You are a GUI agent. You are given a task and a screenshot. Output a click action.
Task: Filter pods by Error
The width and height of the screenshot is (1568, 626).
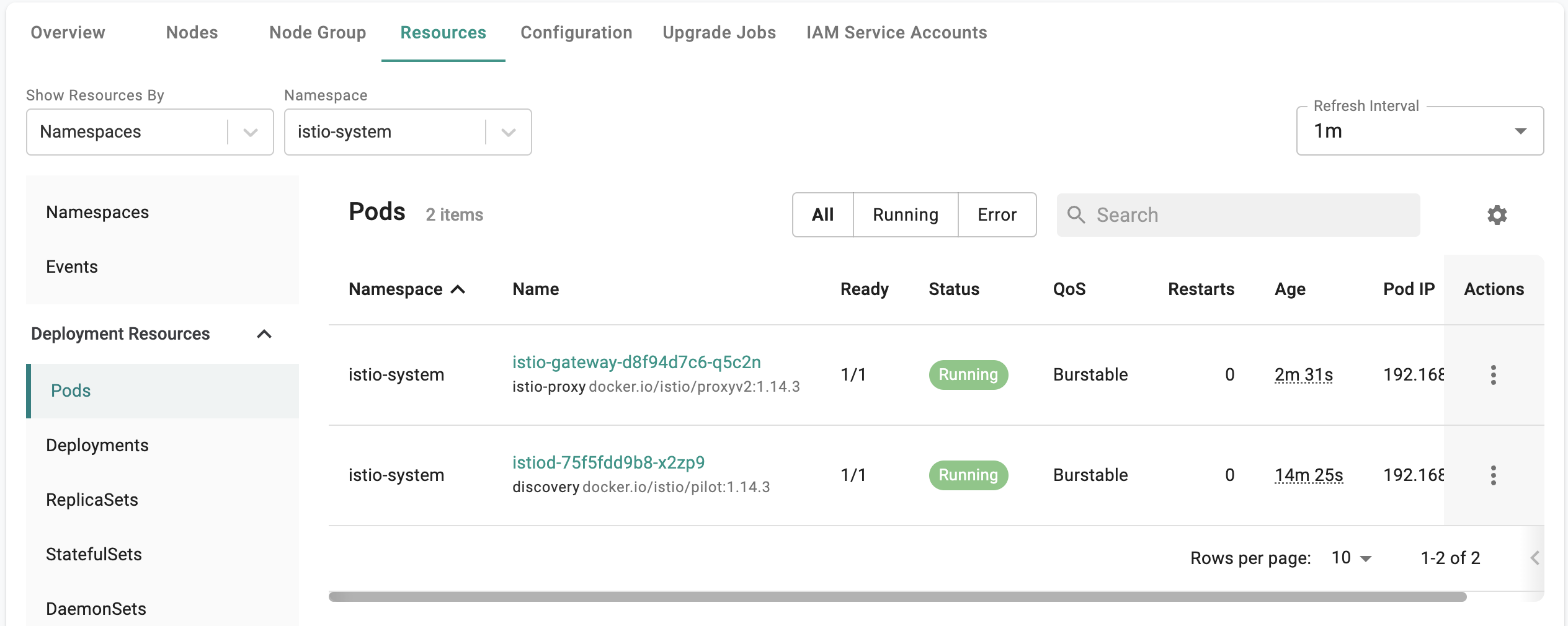[997, 215]
